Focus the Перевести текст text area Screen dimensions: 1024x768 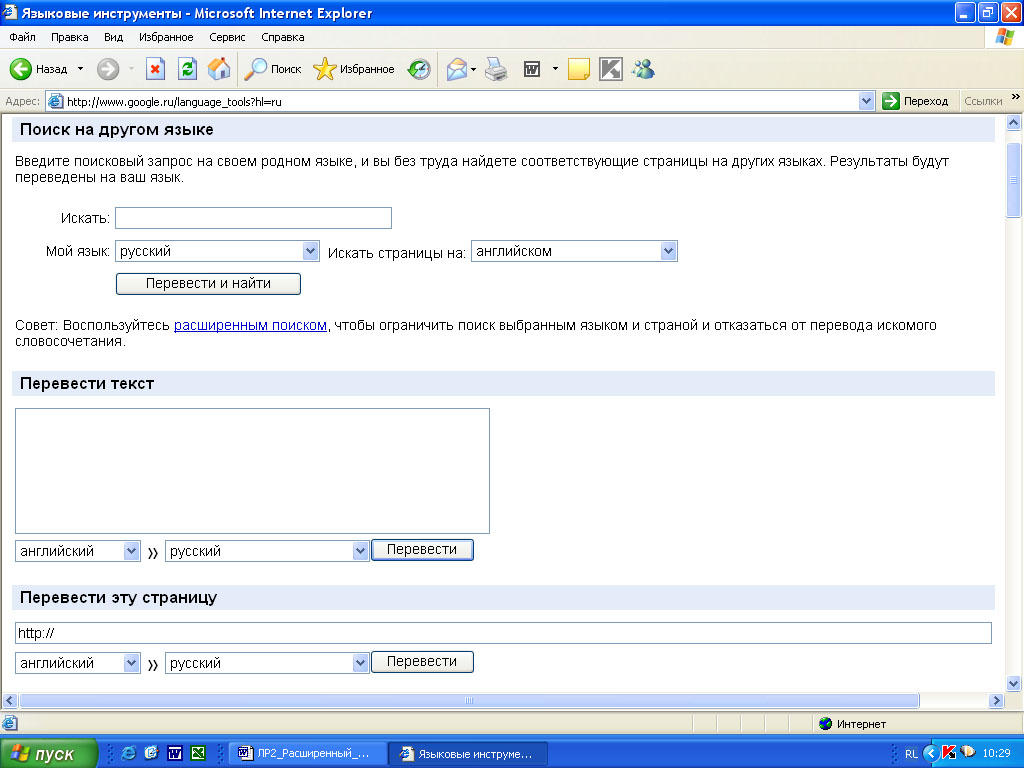(x=252, y=471)
